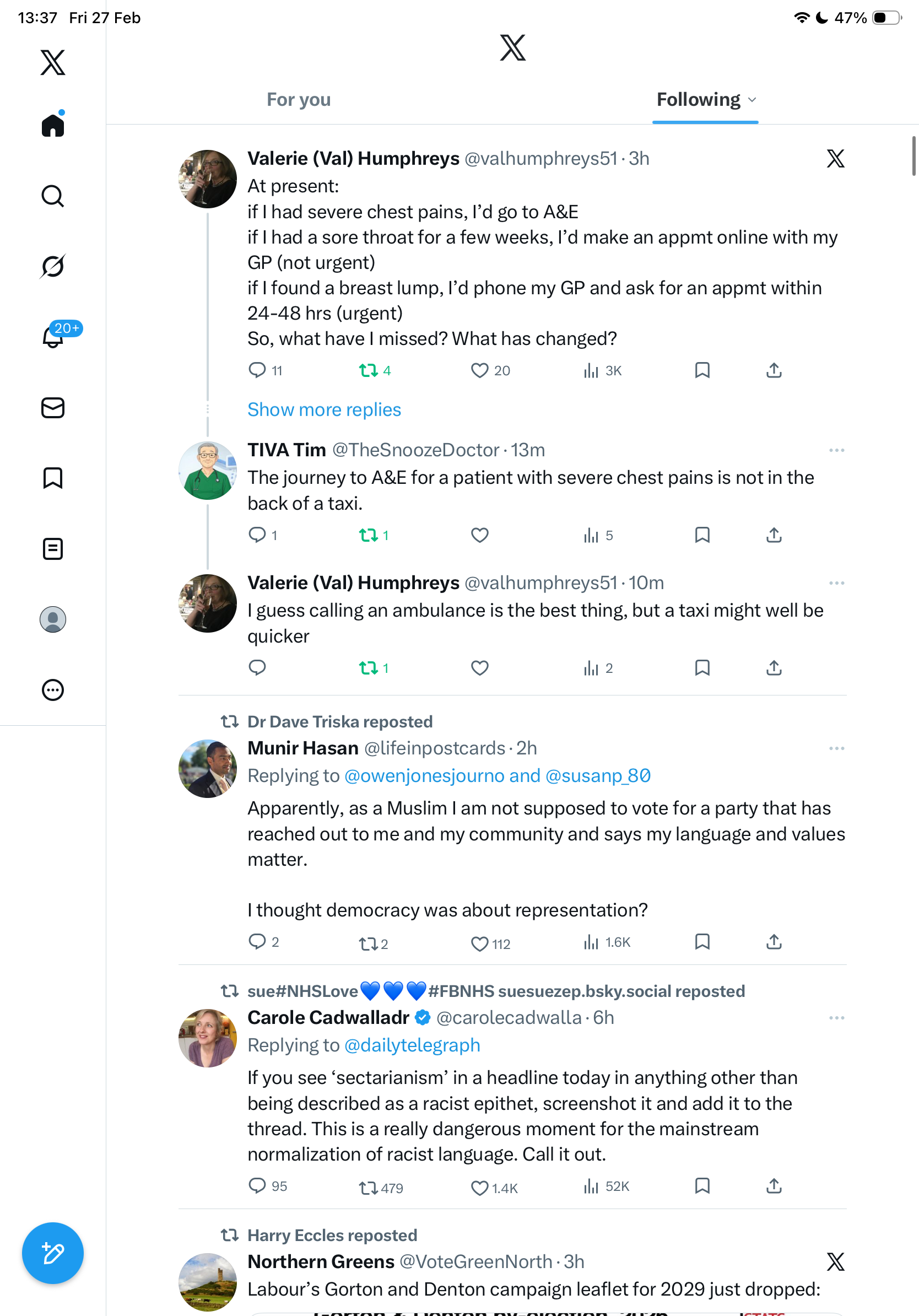Open TIVA Tim's profile avatar
This screenshot has height=1316, width=919.
click(x=207, y=470)
